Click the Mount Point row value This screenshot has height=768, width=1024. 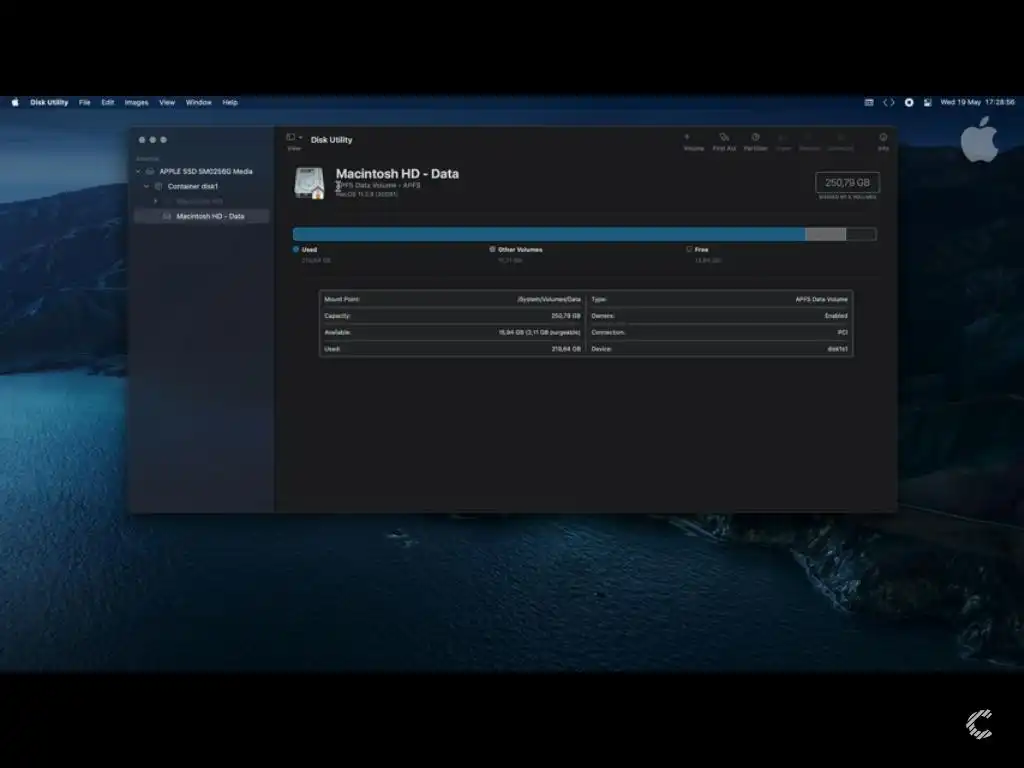(549, 299)
